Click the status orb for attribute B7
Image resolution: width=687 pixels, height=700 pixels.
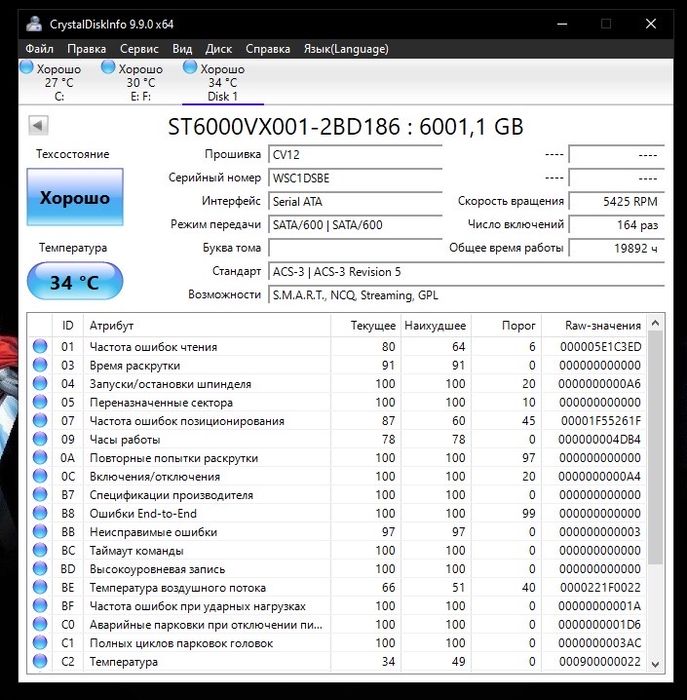[x=40, y=494]
